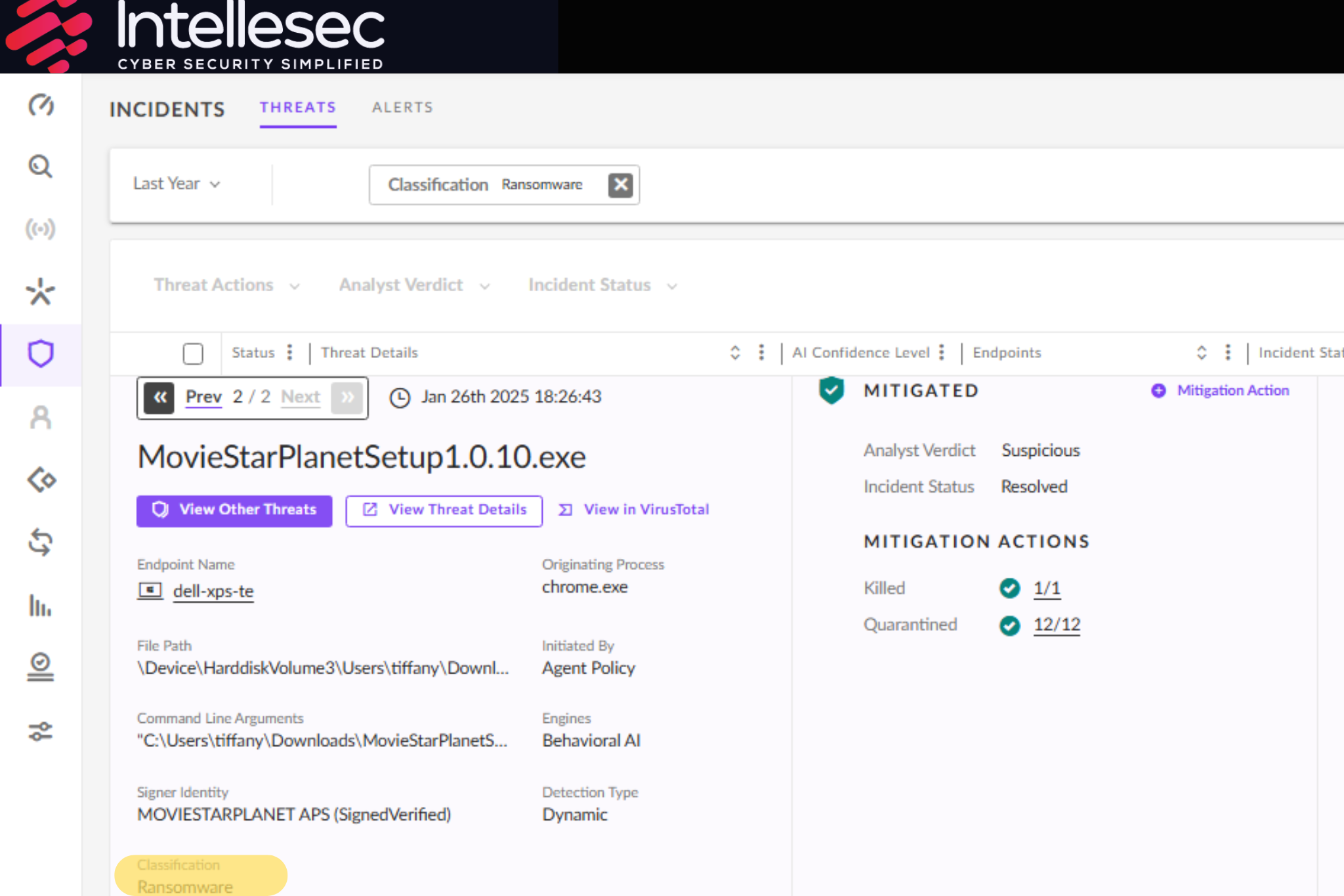Viewport: 1344px width, 896px height.
Task: Click the green check beside Quarantined
Action: pos(1009,625)
